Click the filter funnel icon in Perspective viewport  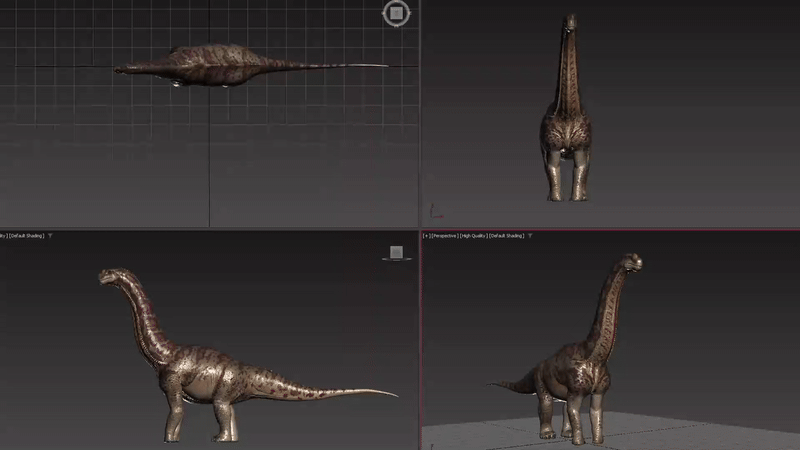pos(530,236)
